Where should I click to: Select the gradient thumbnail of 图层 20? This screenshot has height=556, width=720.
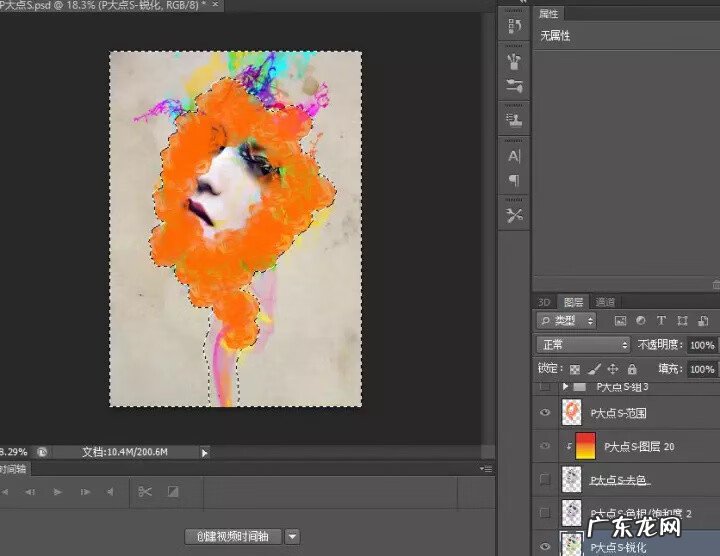click(585, 445)
